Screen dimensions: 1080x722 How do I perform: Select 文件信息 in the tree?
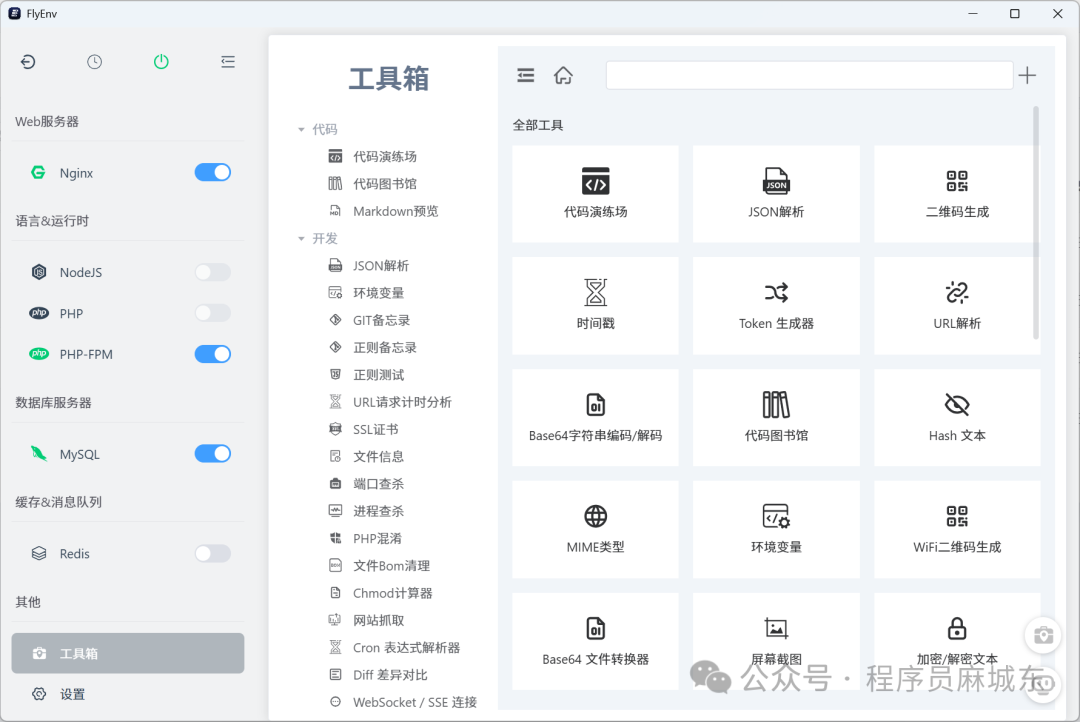coord(378,457)
